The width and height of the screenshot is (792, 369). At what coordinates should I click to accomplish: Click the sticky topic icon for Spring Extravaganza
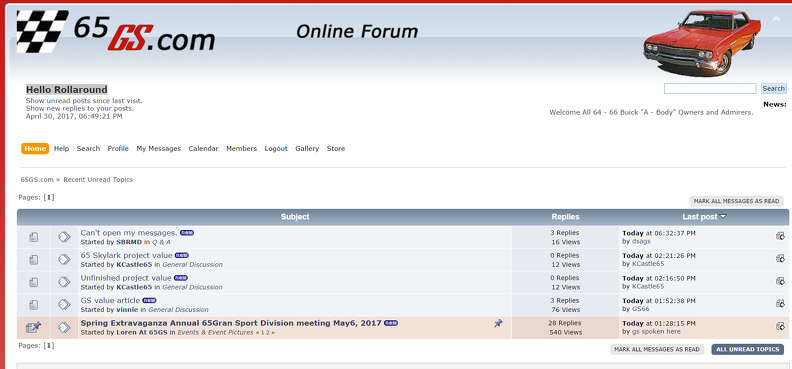pos(33,327)
